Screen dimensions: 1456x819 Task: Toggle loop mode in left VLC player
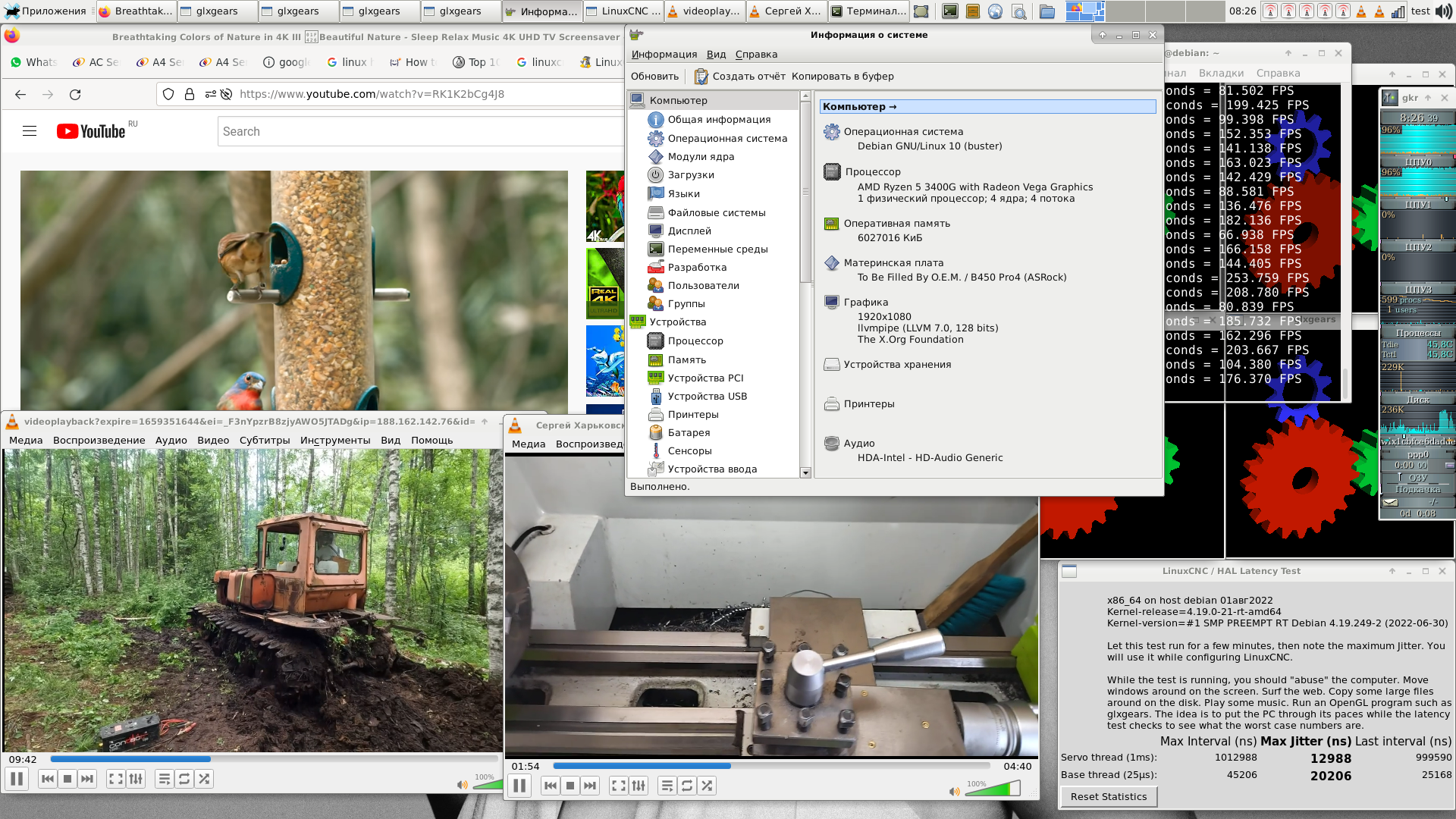click(184, 779)
